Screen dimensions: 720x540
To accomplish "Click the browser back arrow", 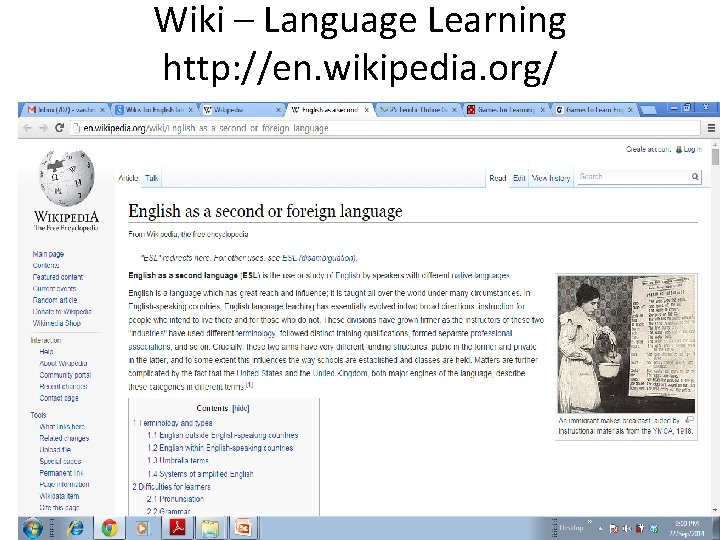I will click(28, 128).
